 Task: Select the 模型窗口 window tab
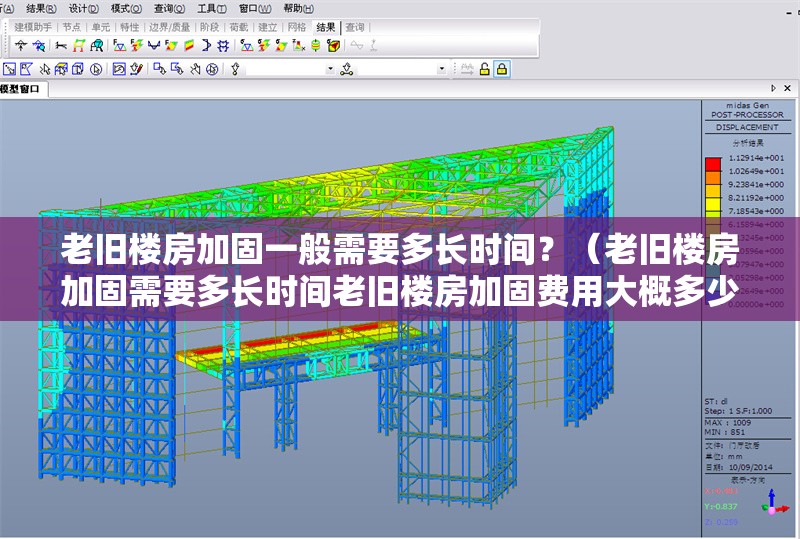point(22,89)
